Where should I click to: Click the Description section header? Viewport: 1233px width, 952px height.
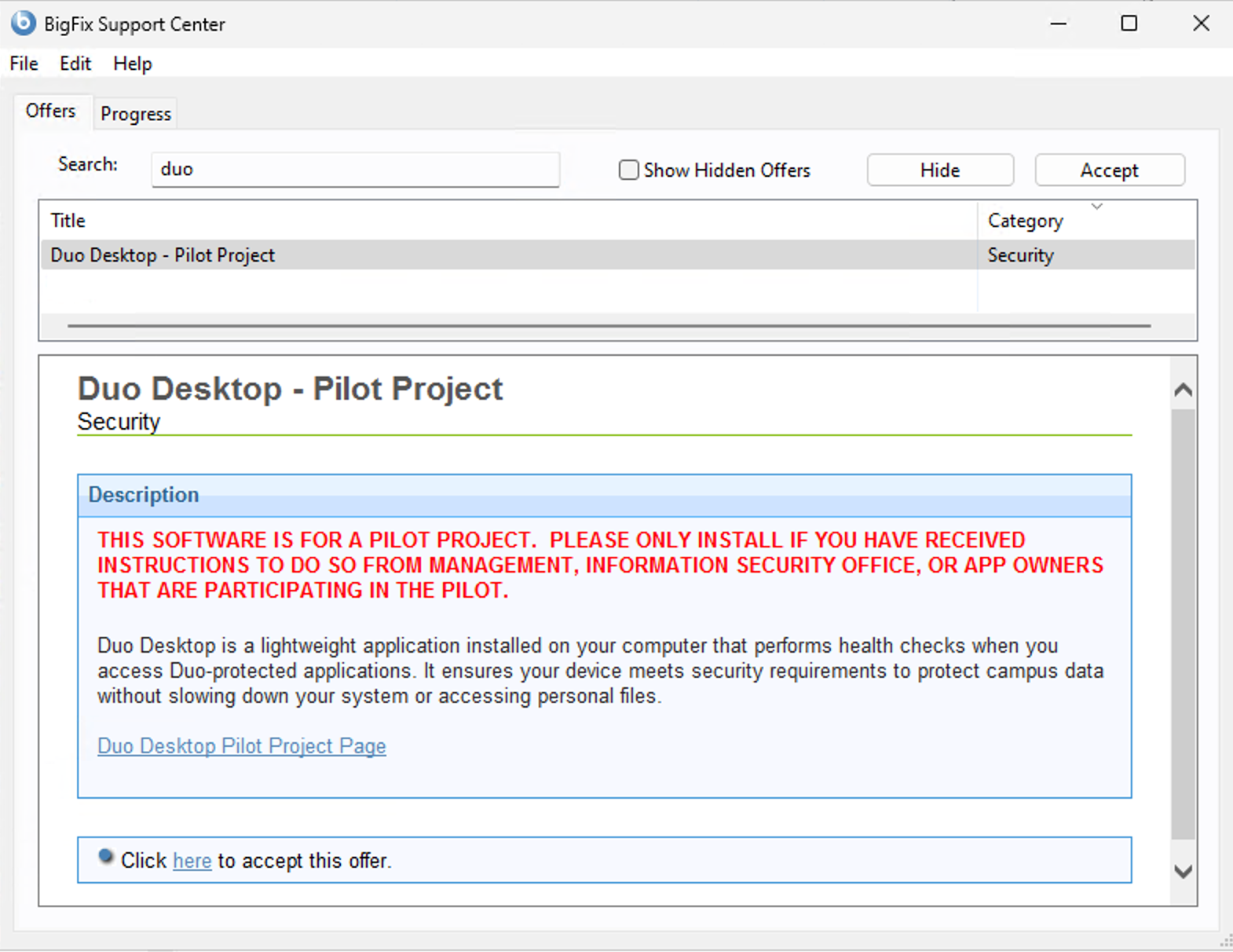[605, 495]
